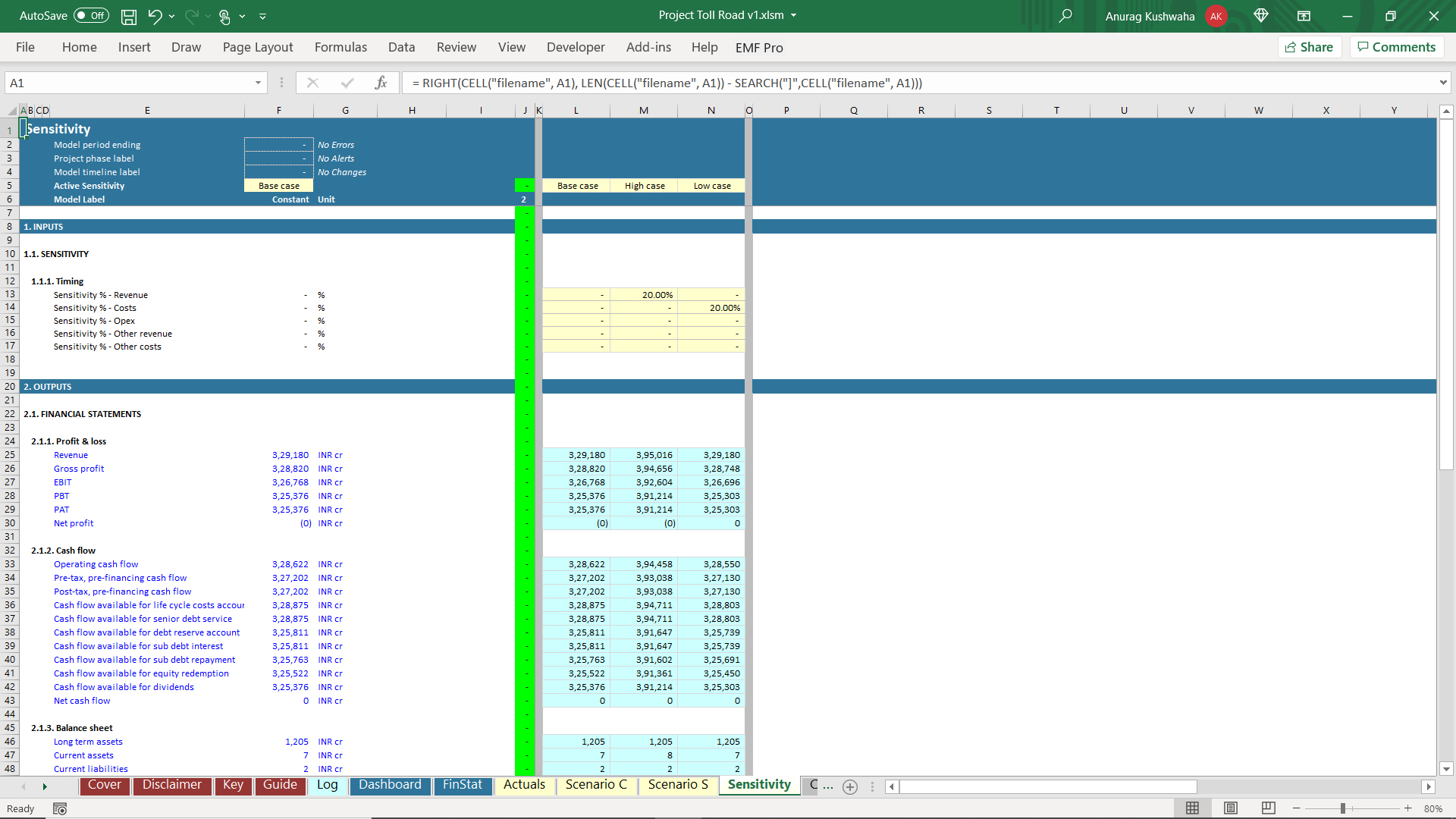Screen dimensions: 1456x819
Task: Switch to Page Break Preview icon
Action: pyautogui.click(x=1268, y=808)
